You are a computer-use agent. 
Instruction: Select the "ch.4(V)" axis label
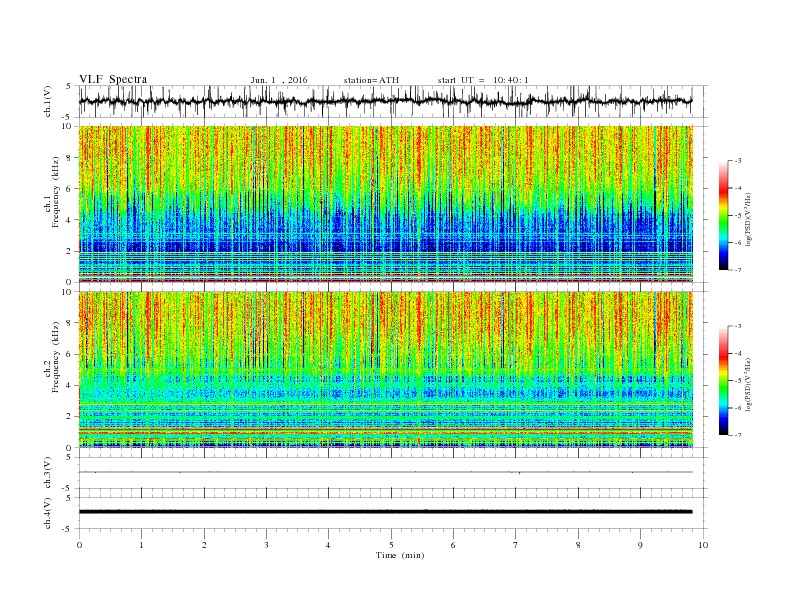48,513
